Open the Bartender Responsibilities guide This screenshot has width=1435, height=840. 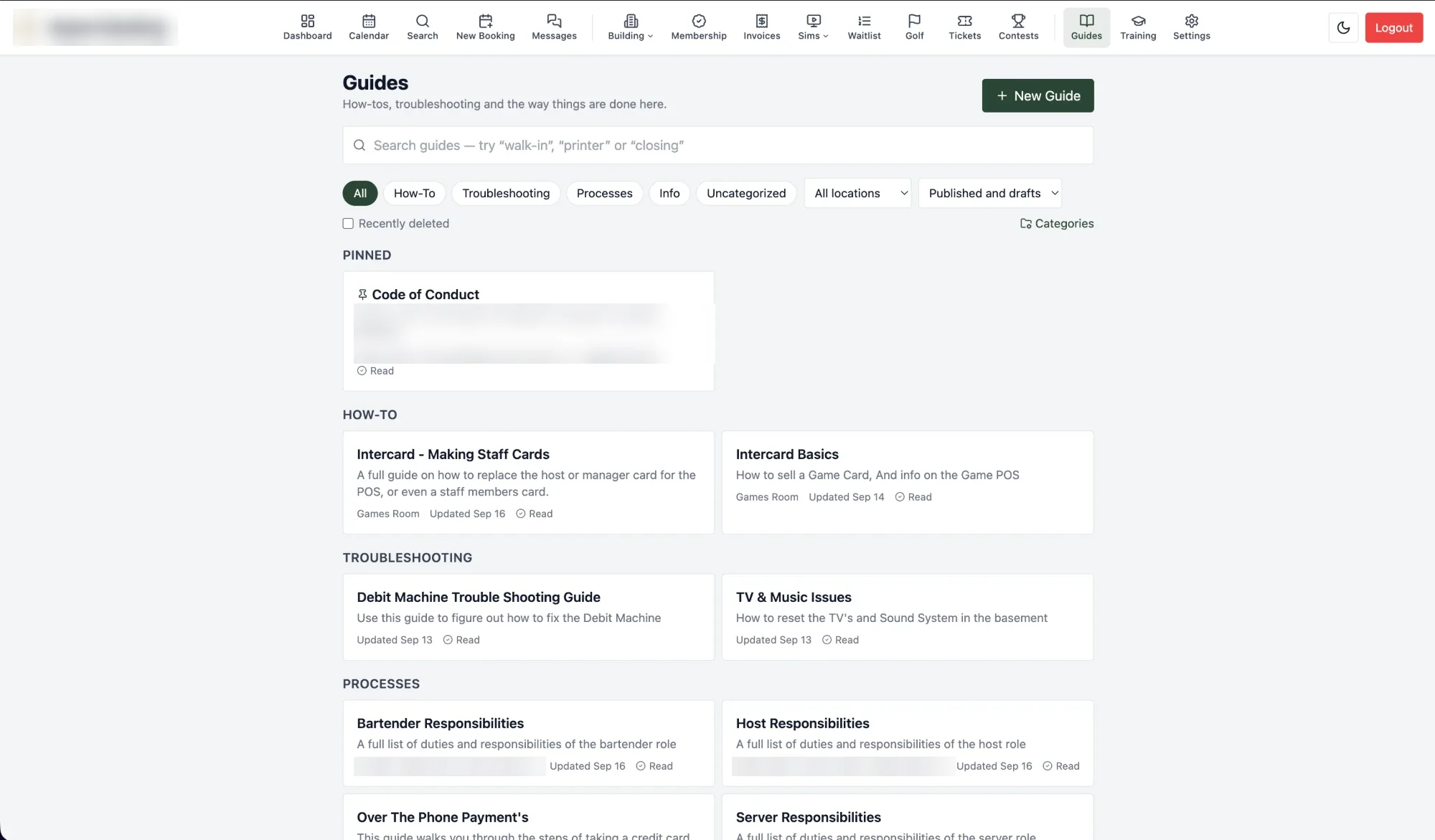(x=529, y=743)
